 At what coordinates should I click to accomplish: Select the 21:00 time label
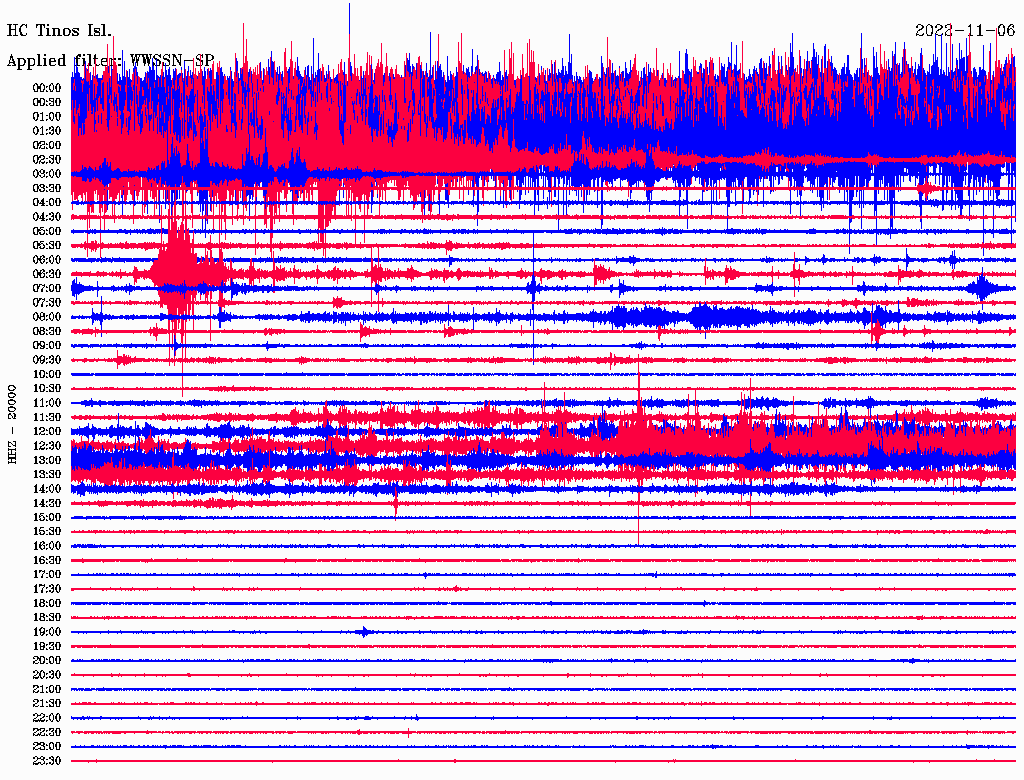(x=47, y=690)
